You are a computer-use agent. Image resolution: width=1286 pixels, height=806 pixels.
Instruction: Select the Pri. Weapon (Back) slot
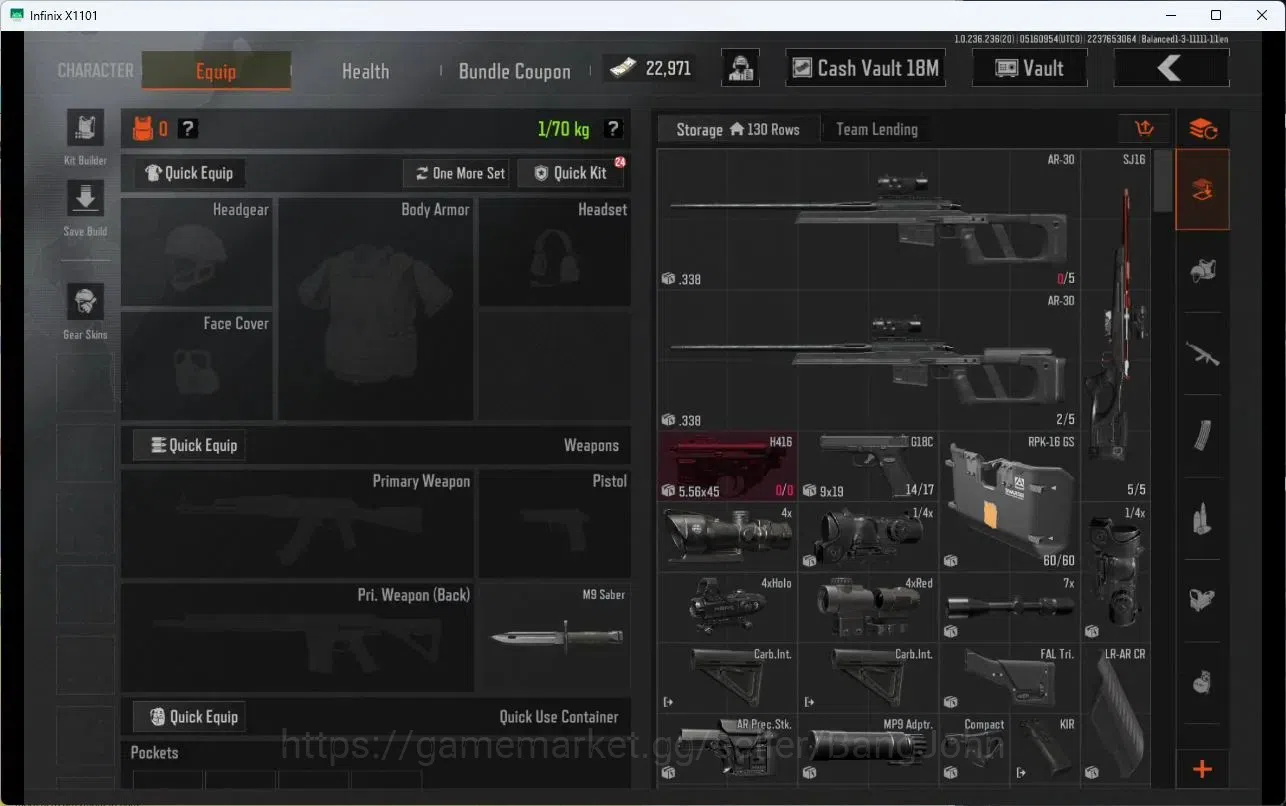click(298, 637)
